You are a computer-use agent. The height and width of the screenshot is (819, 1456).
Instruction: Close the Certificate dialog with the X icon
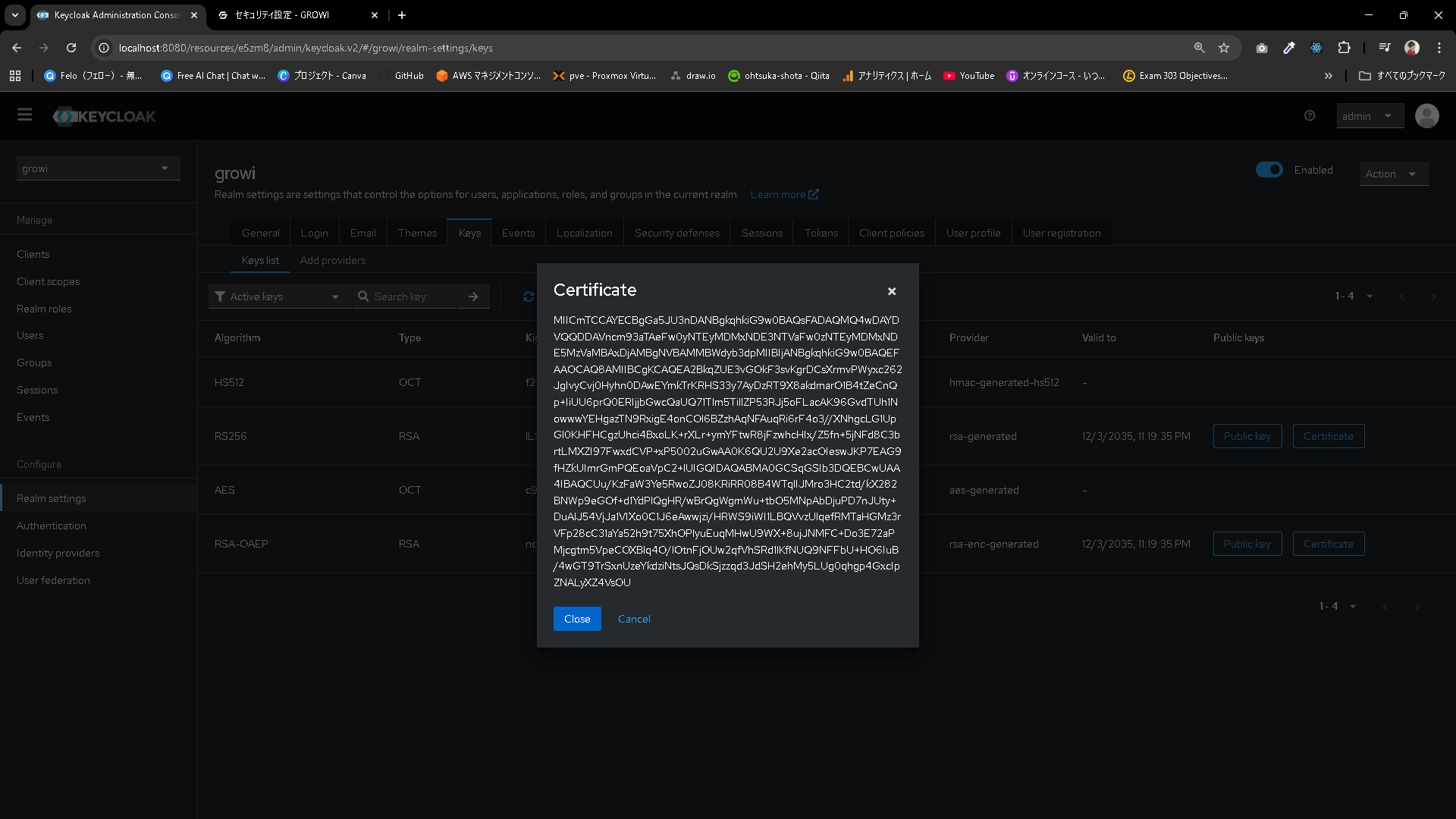(x=892, y=291)
